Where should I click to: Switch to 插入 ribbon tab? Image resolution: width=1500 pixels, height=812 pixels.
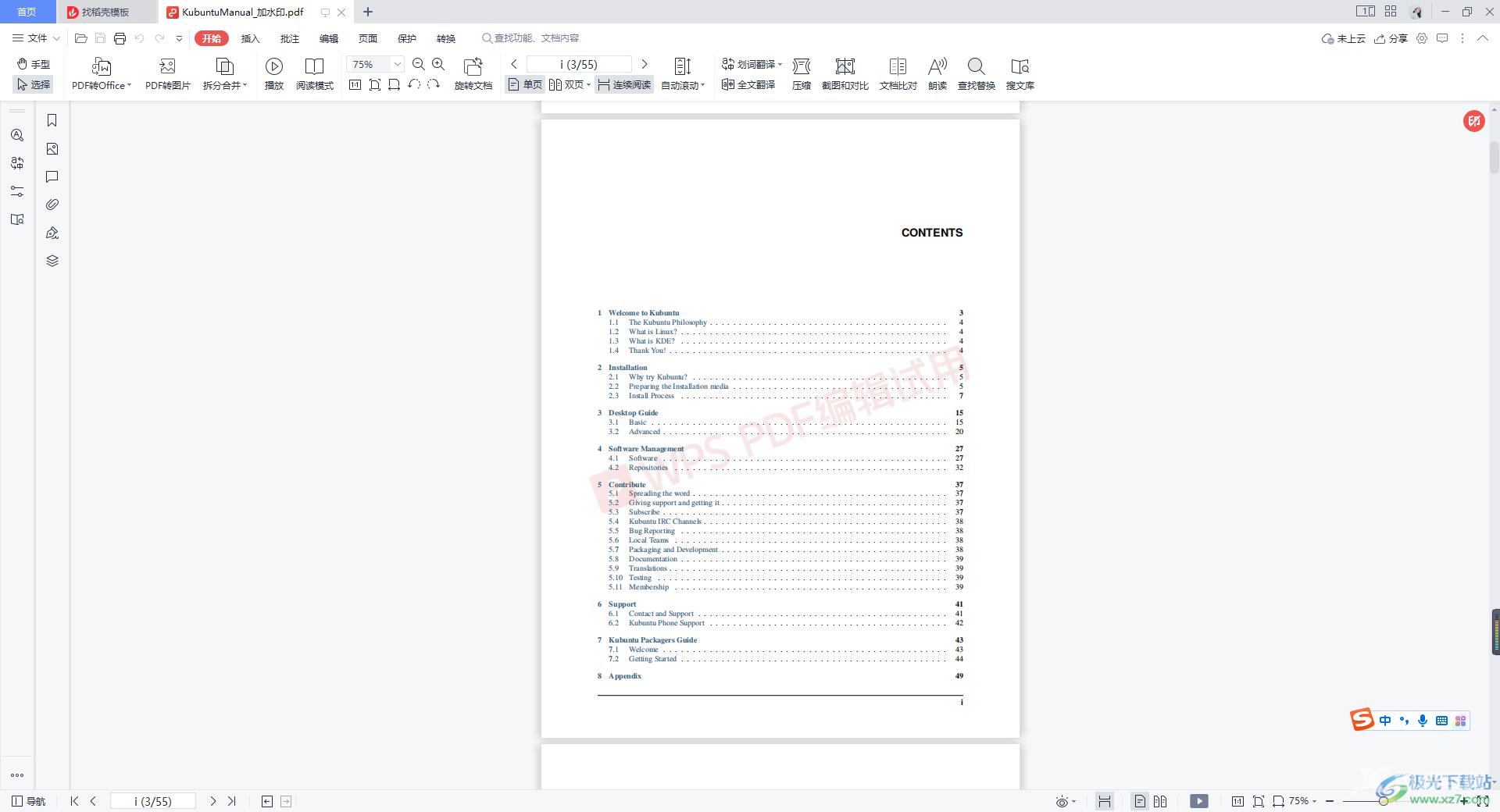click(x=250, y=38)
